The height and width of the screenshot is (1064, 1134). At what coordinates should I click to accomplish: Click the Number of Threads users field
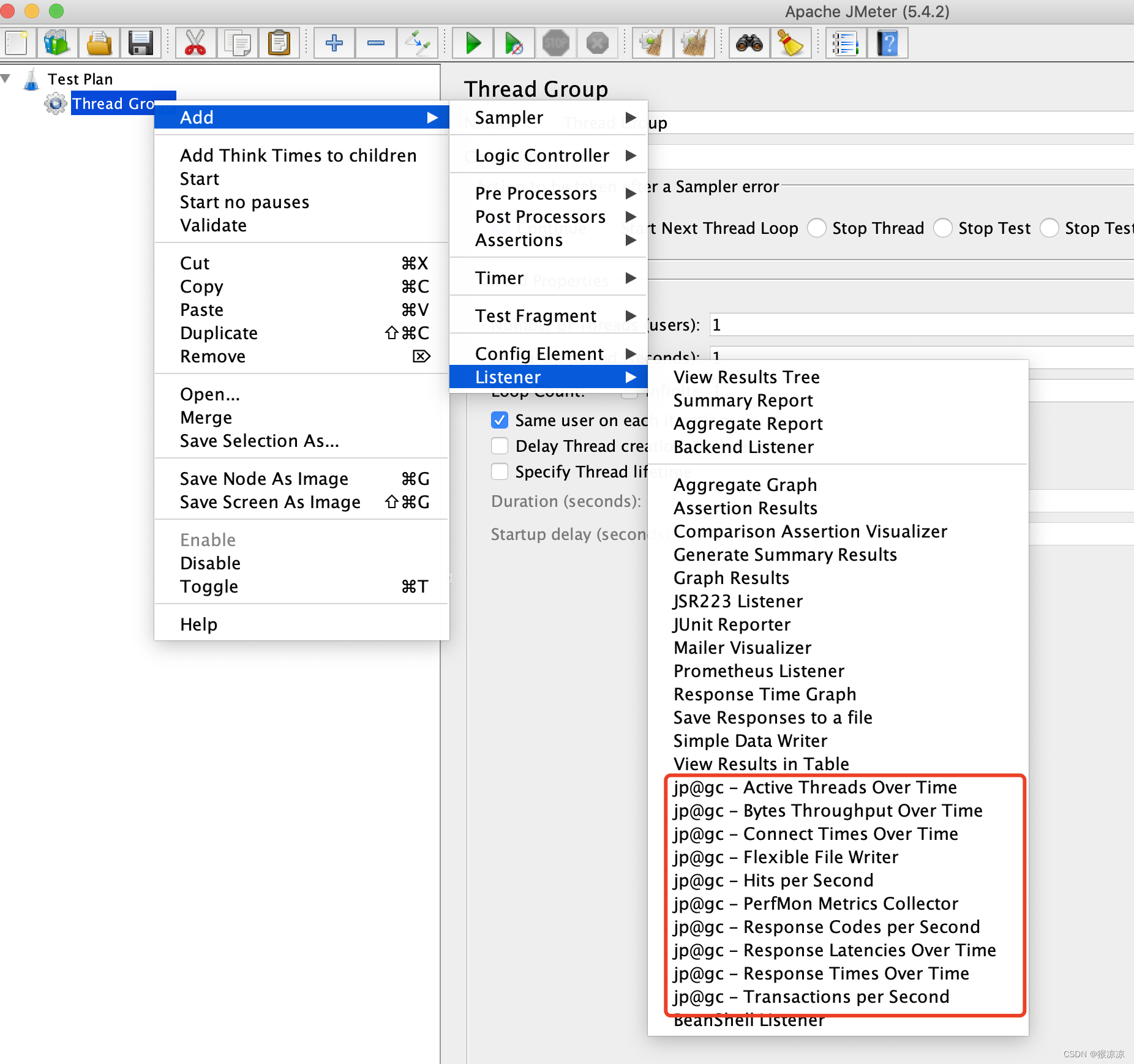922,324
